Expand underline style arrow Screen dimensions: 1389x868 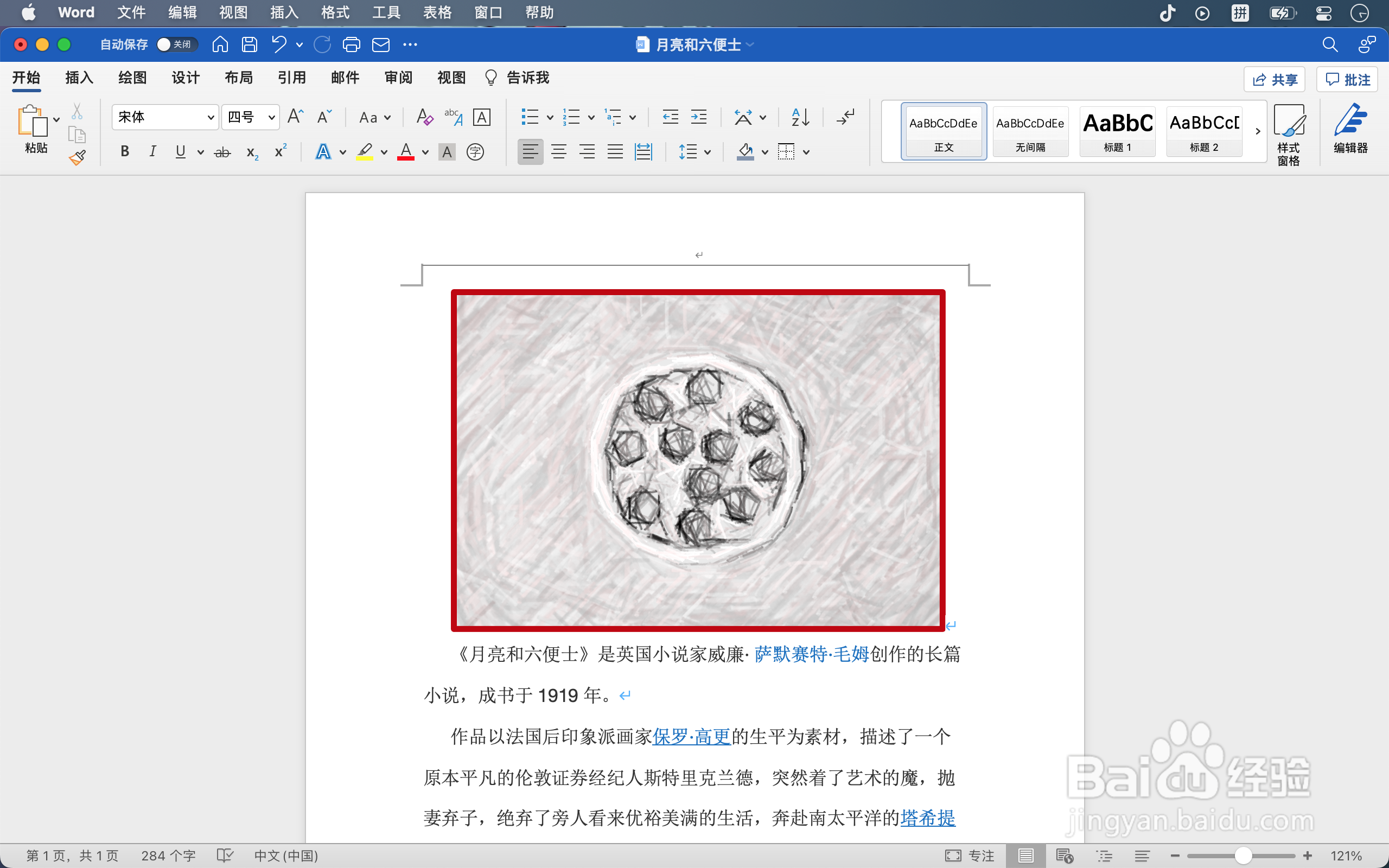(x=200, y=152)
